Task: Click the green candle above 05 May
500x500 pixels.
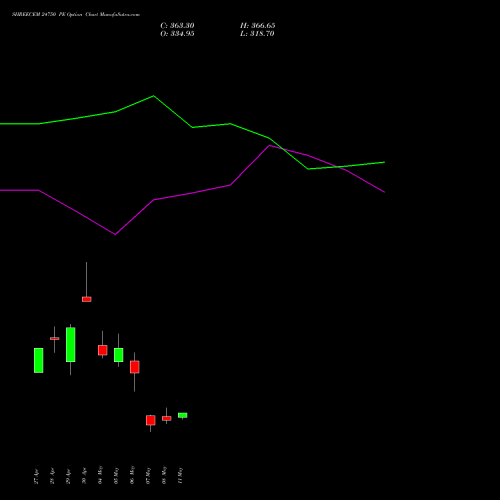Action: (x=119, y=355)
